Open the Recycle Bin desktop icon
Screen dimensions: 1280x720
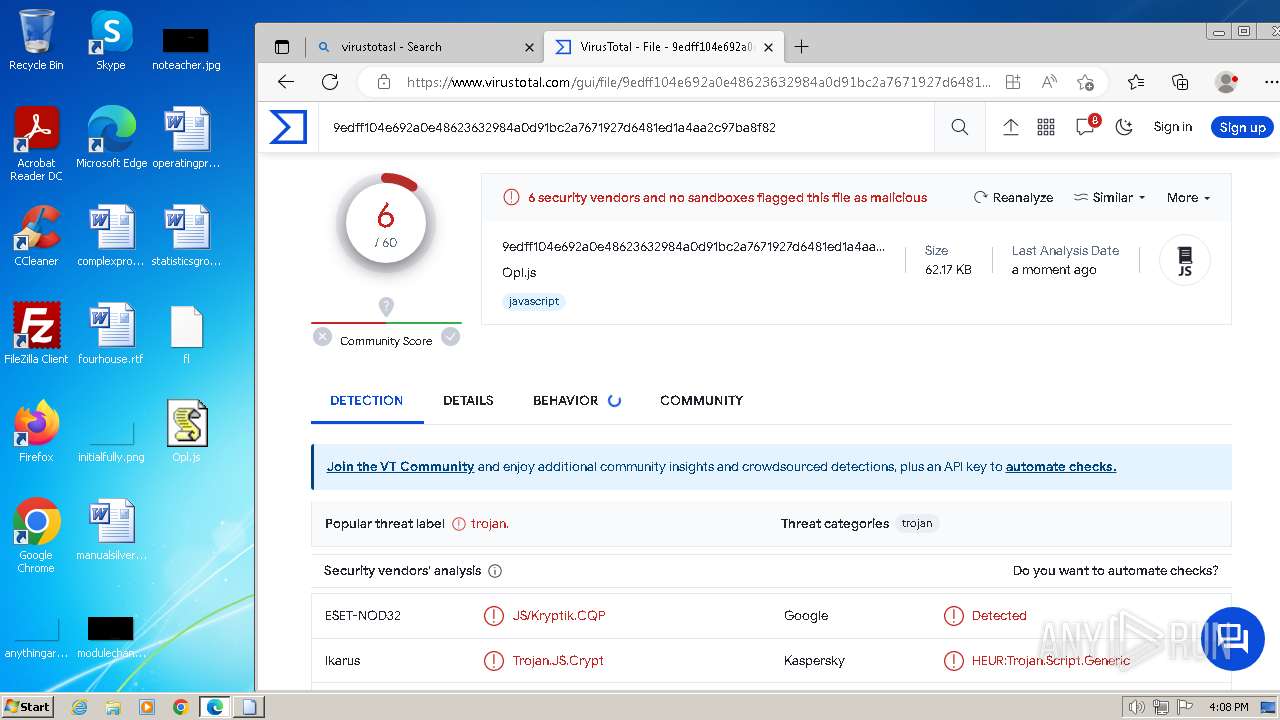(36, 39)
